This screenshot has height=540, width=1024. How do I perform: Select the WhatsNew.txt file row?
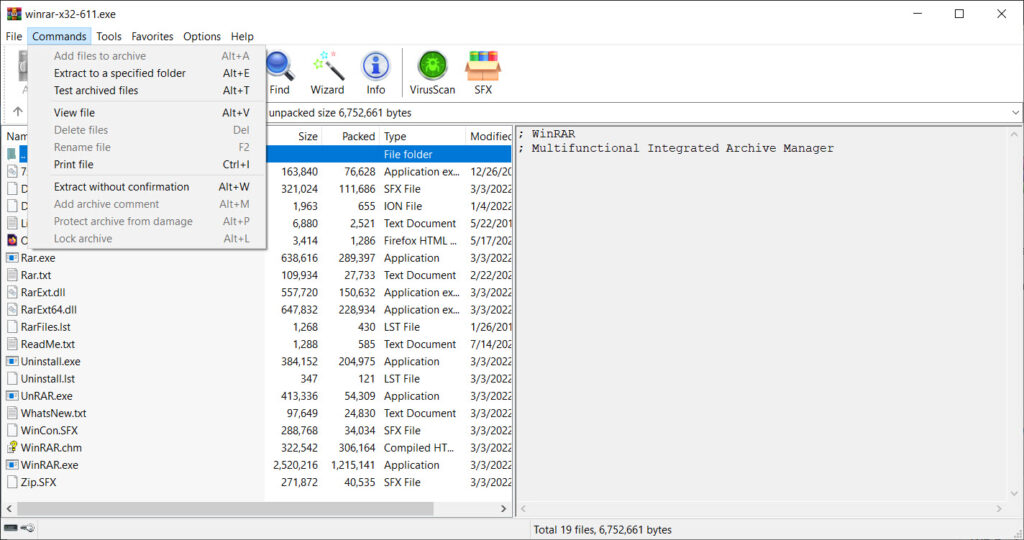pyautogui.click(x=54, y=413)
